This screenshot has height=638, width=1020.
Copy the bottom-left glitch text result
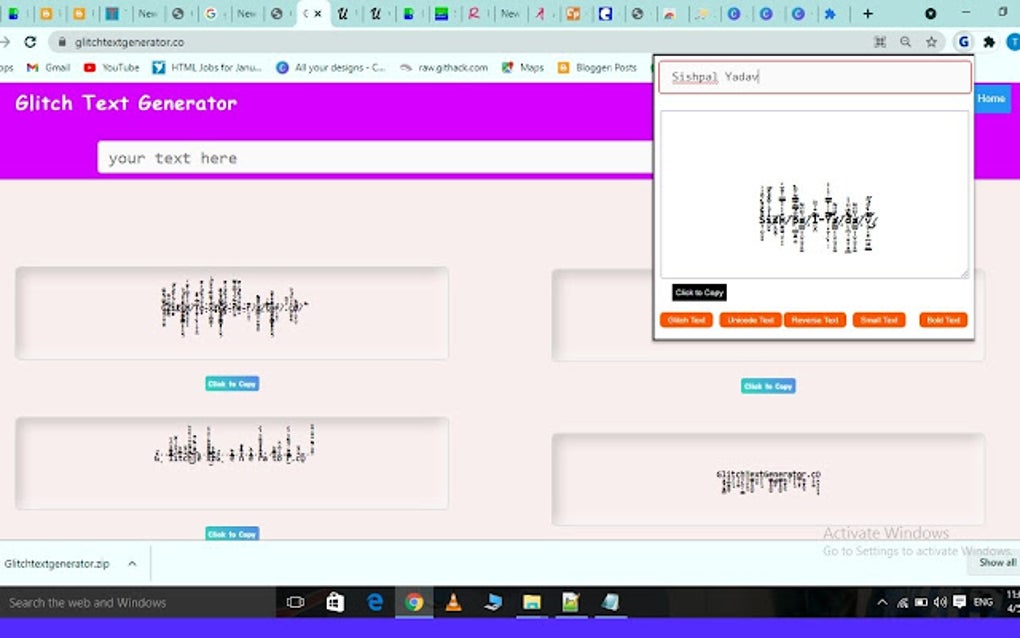coord(232,533)
